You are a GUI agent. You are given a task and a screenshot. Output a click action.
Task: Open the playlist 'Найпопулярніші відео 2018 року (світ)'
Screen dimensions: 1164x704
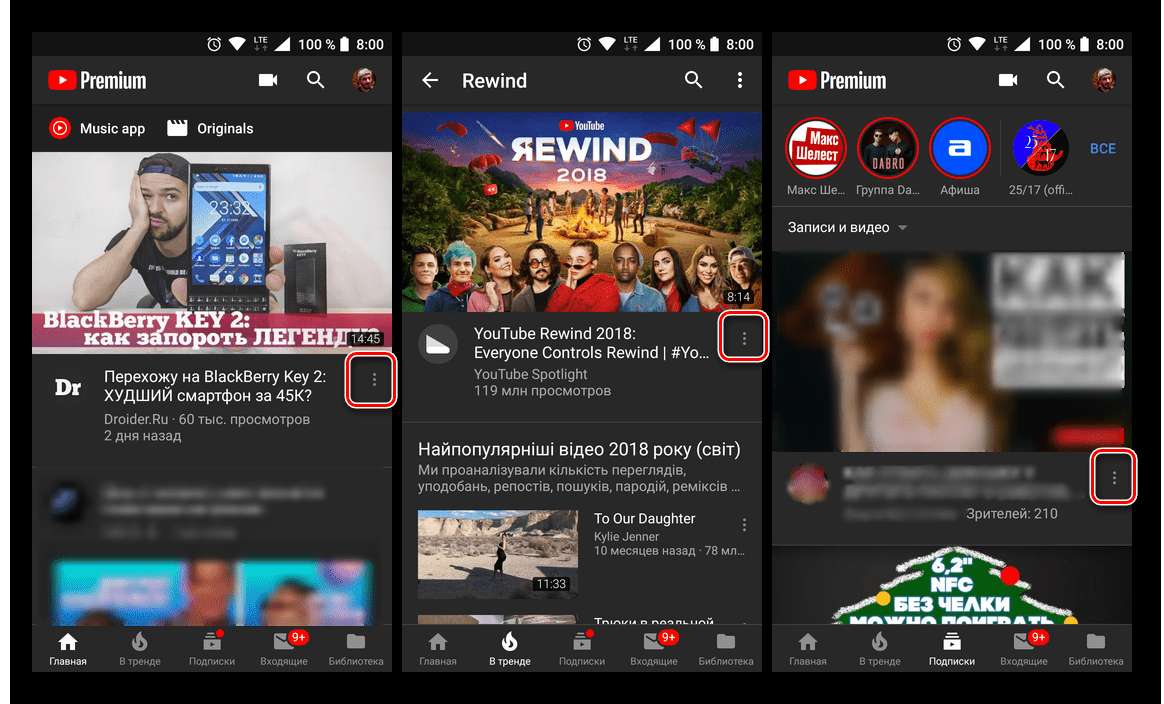579,449
